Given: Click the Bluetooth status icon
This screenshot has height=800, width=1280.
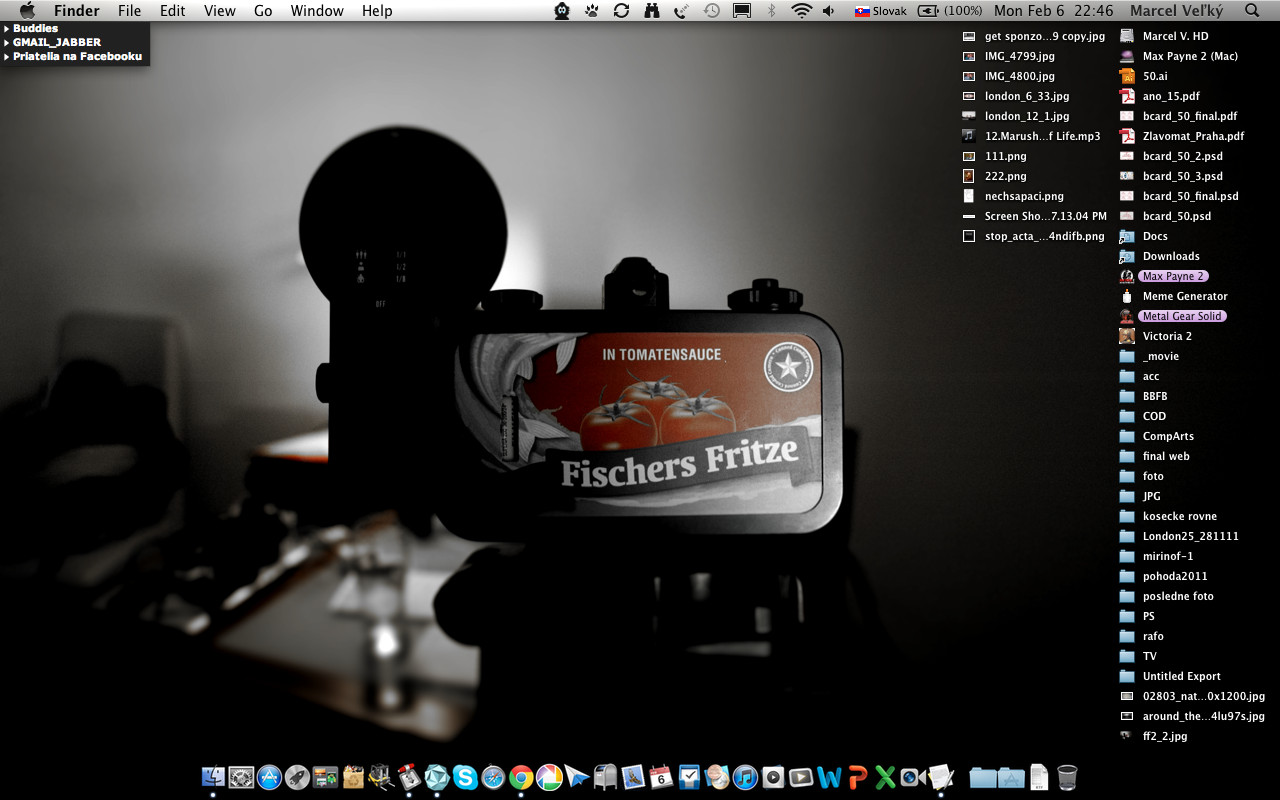Looking at the screenshot, I should point(771,11).
